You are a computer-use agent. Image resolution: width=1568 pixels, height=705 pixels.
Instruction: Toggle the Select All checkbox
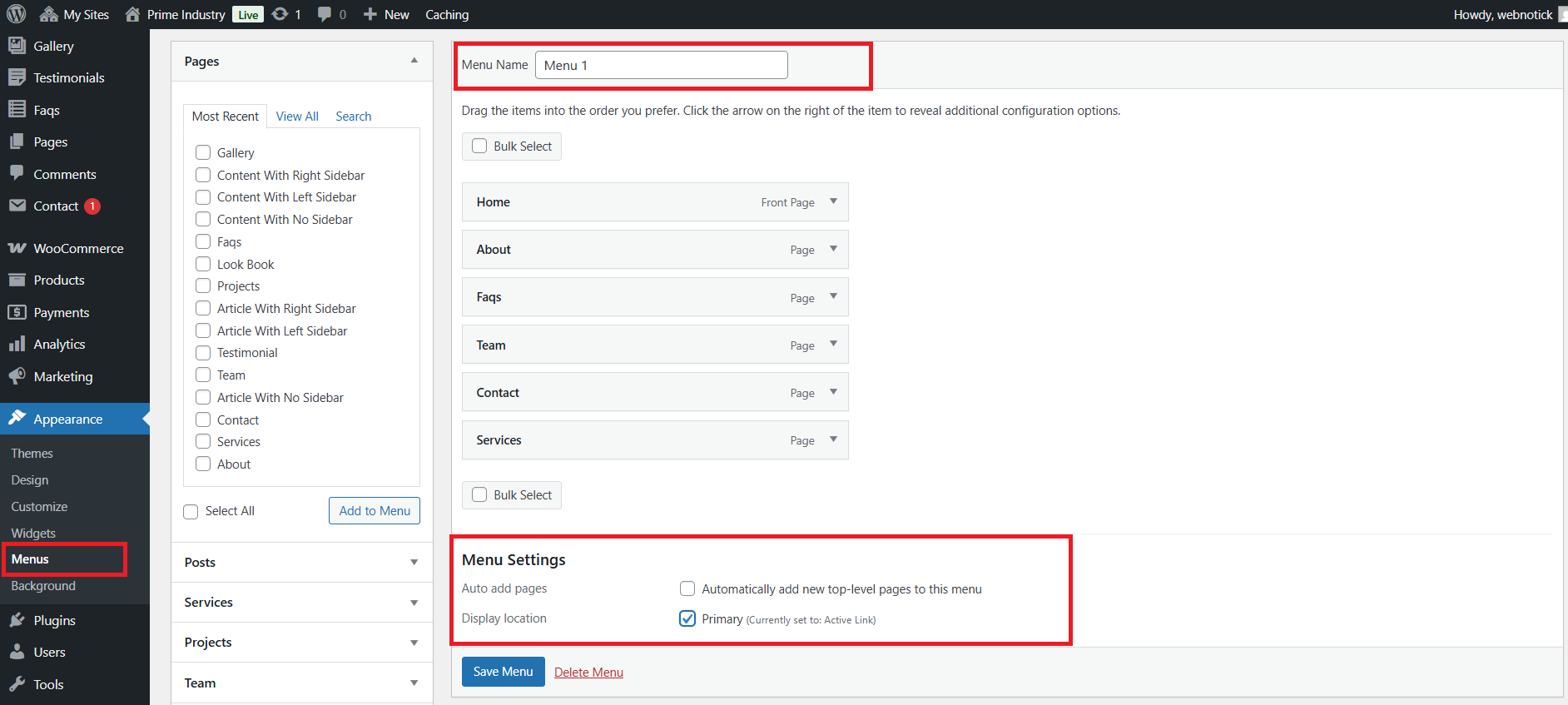[191, 511]
